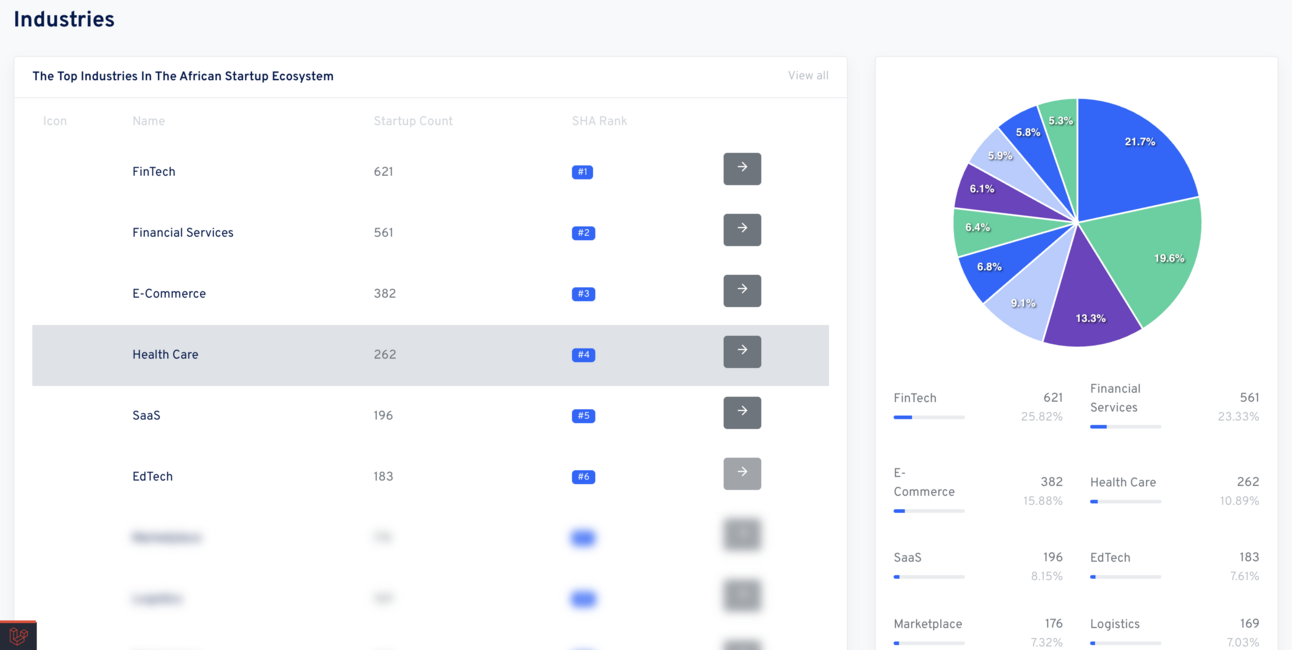
Task: Click the Icon column header
Action: pyautogui.click(x=55, y=121)
